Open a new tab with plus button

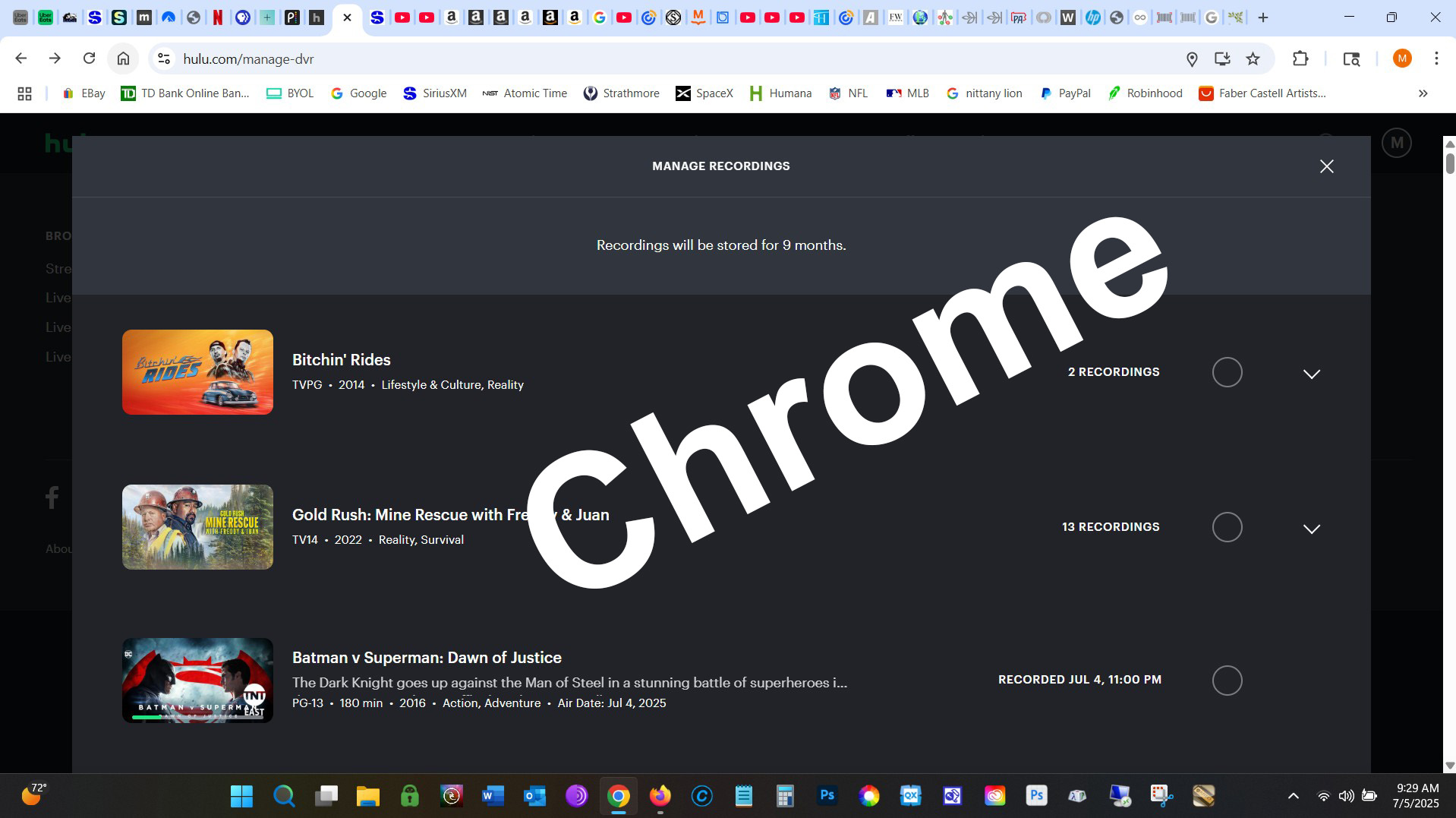(x=1262, y=17)
